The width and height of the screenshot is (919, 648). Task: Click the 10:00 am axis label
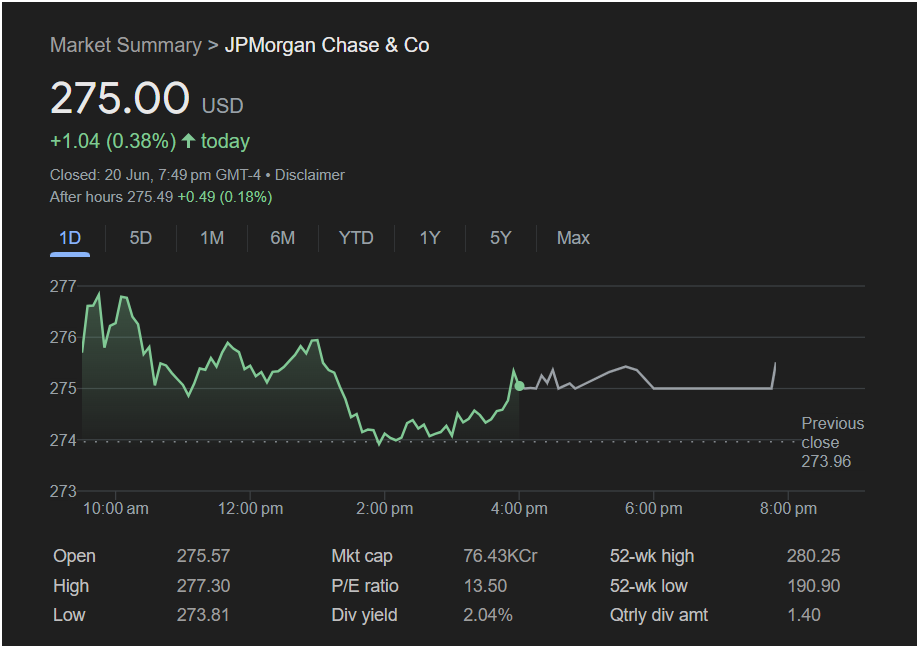coord(116,509)
